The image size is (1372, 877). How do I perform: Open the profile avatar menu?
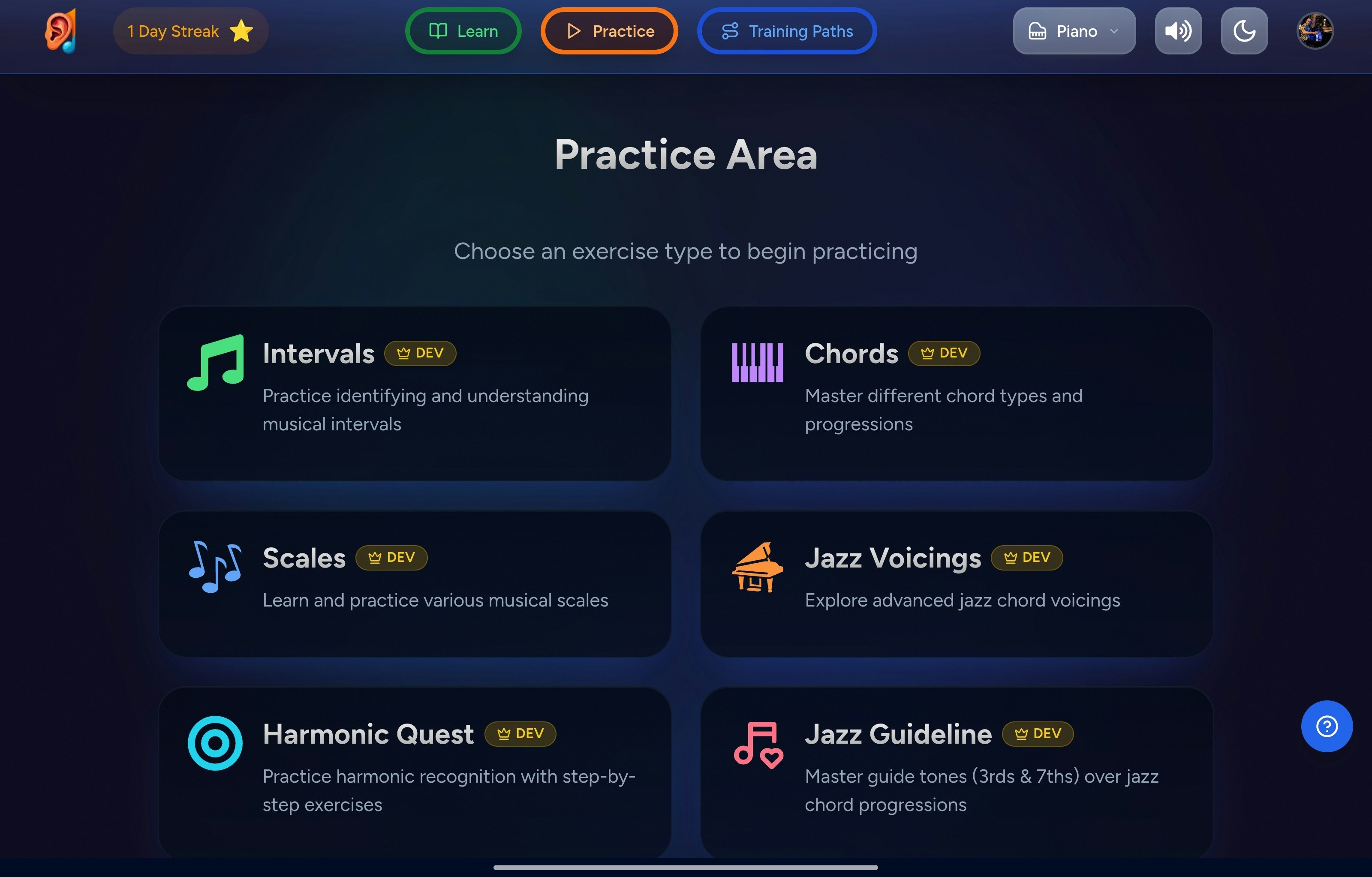point(1315,31)
